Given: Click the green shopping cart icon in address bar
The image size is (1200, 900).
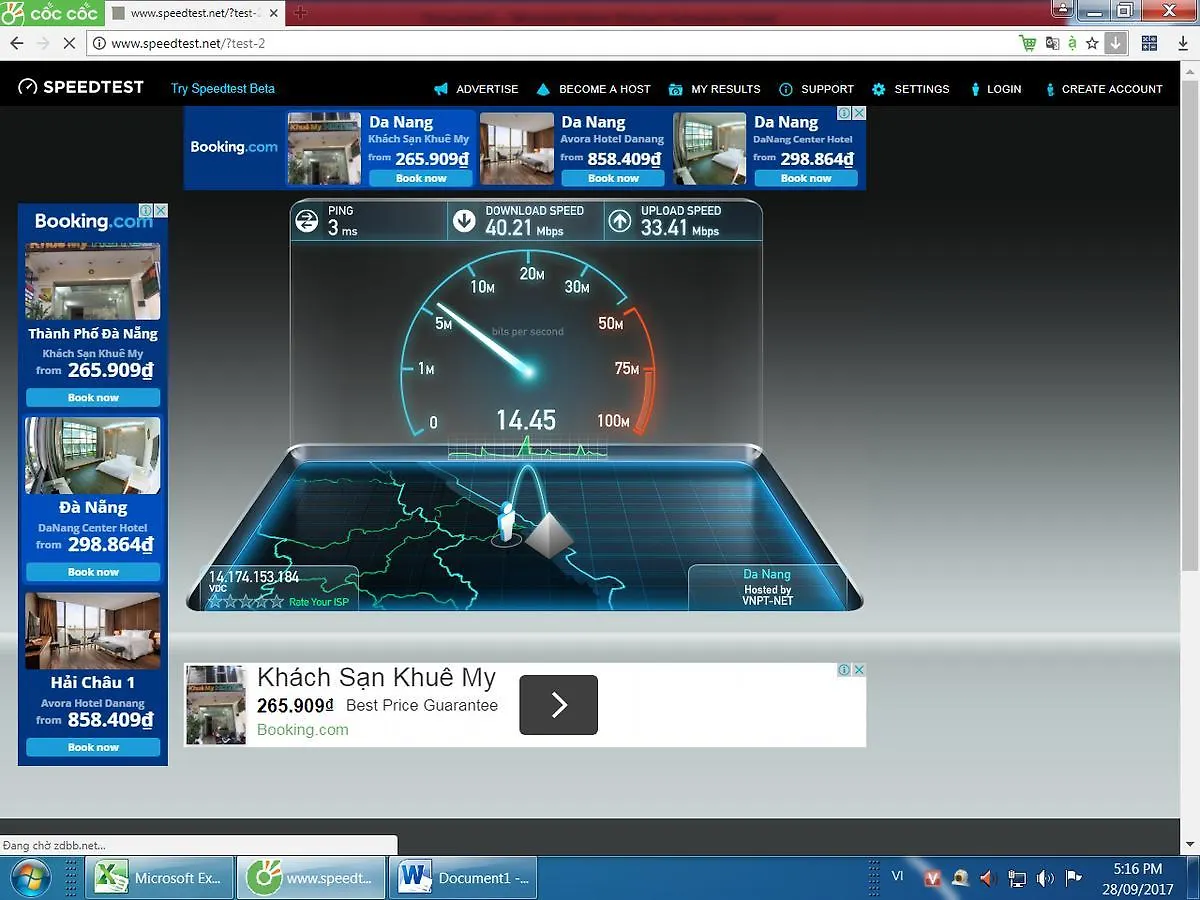Looking at the screenshot, I should pyautogui.click(x=1027, y=43).
